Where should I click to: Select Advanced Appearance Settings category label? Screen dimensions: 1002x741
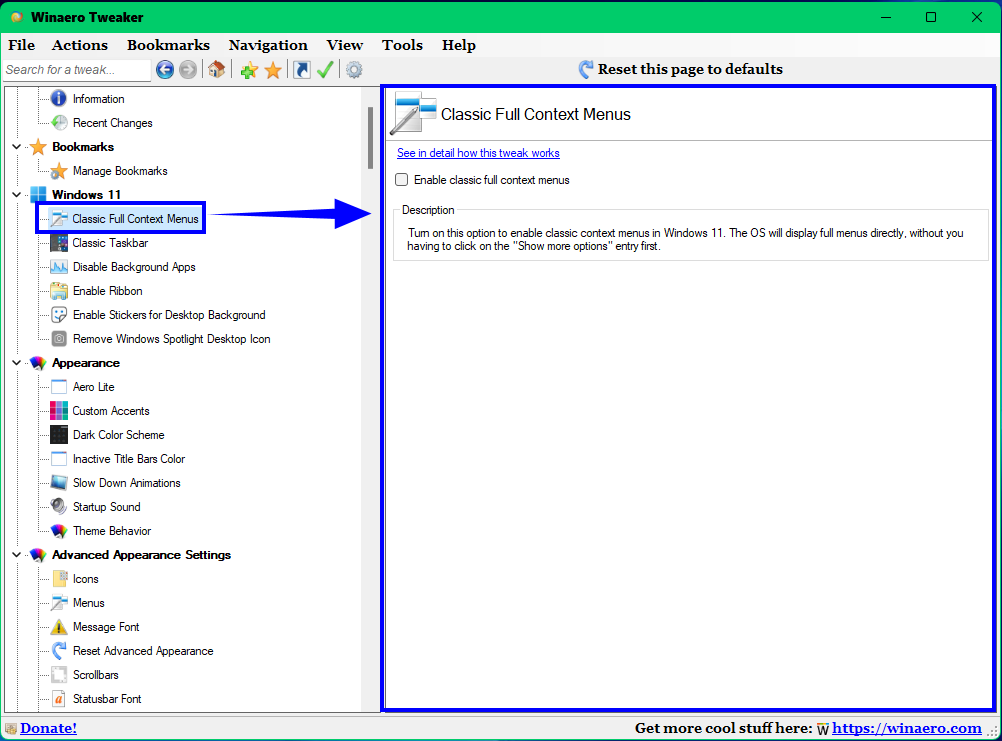pyautogui.click(x=141, y=554)
